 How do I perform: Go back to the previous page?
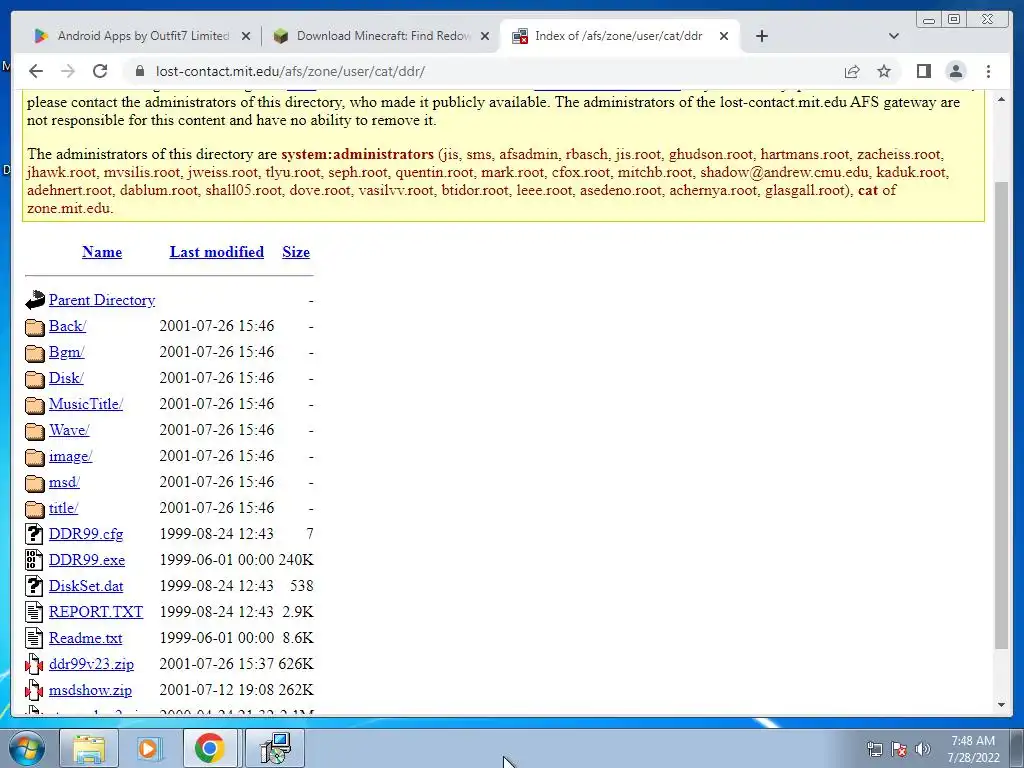(x=36, y=71)
